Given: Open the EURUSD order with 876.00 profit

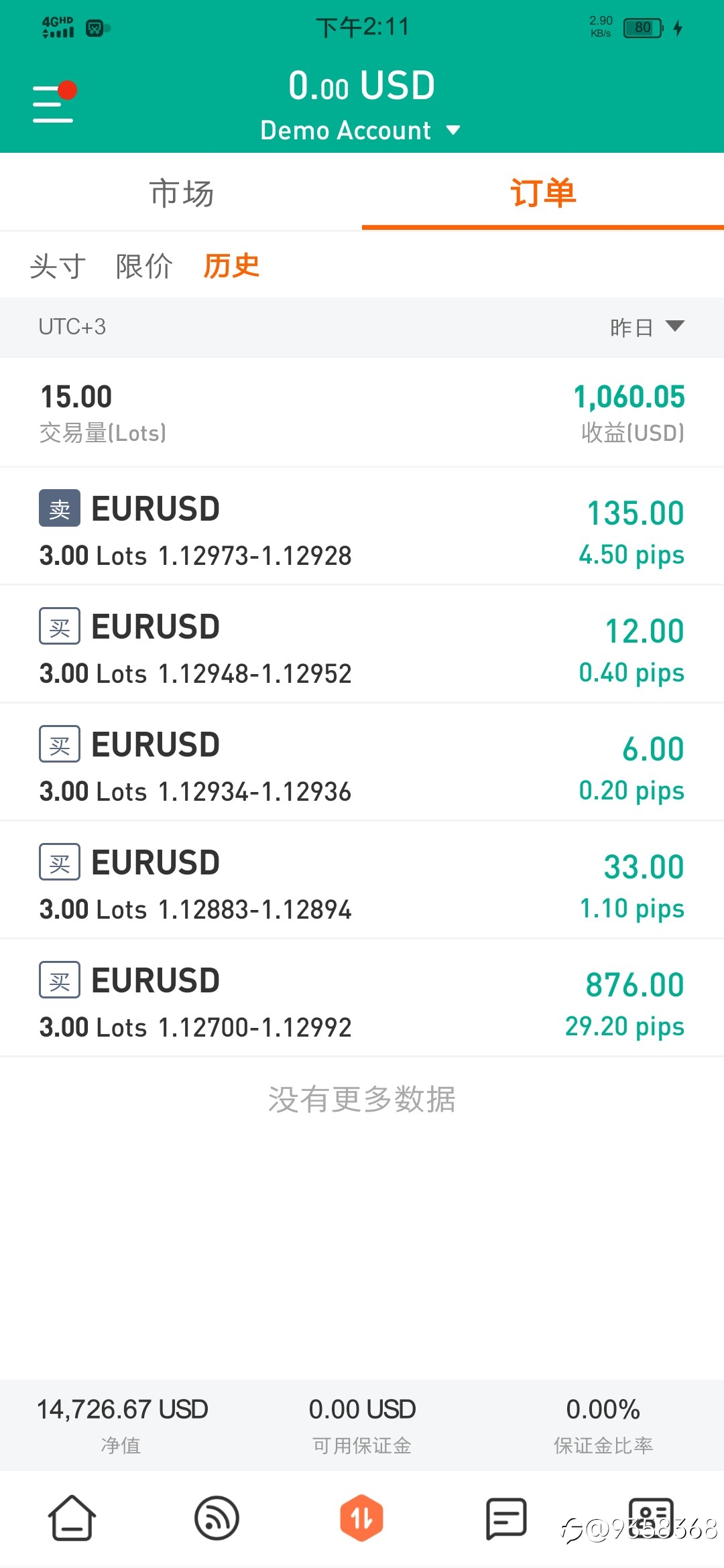Looking at the screenshot, I should tap(362, 998).
